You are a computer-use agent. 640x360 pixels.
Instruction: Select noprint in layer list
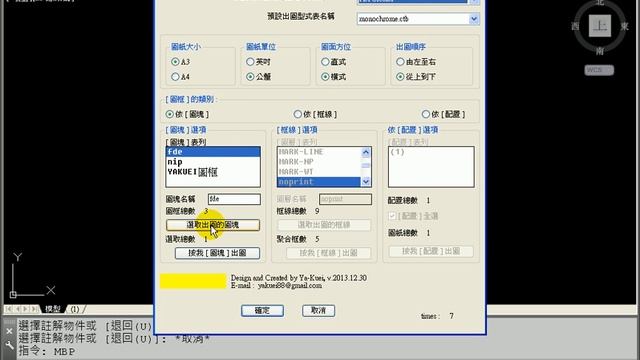coord(319,182)
